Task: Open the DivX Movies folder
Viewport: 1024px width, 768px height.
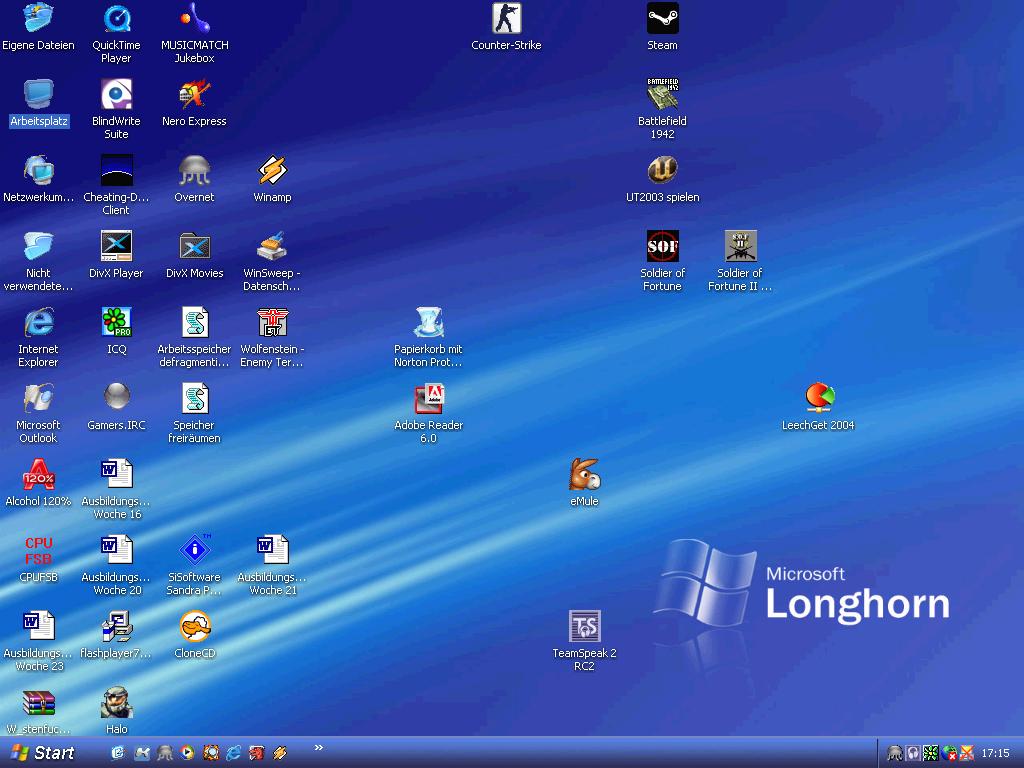Action: tap(194, 246)
